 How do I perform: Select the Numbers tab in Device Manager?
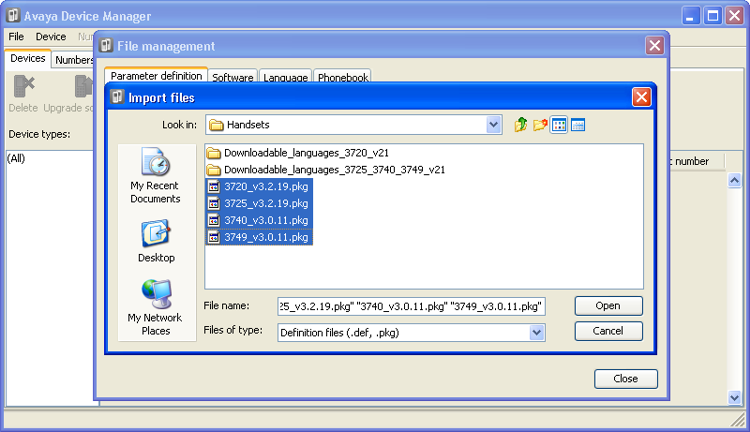click(x=73, y=60)
